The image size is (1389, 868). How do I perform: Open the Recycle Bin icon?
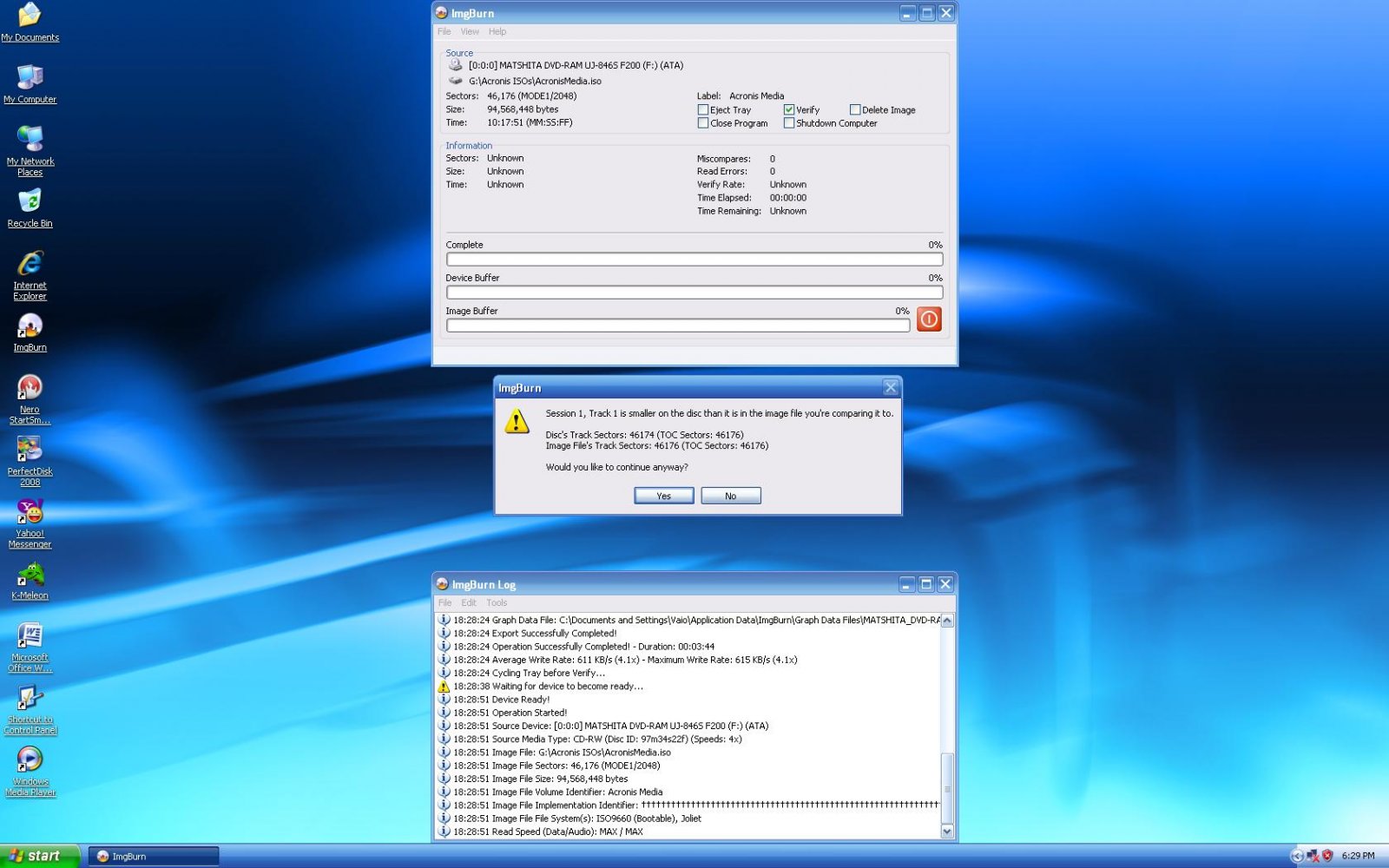[30, 208]
